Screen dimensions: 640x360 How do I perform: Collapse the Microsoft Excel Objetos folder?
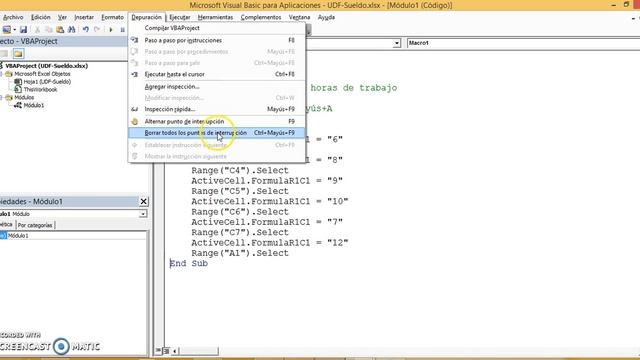[1, 74]
